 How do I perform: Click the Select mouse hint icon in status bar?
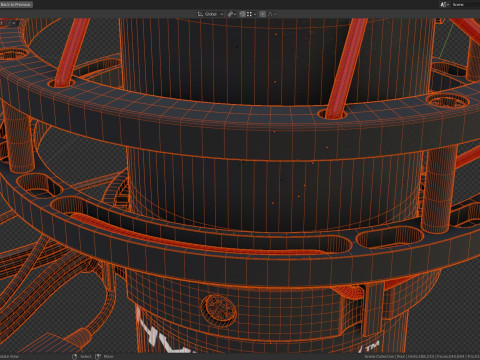75,356
